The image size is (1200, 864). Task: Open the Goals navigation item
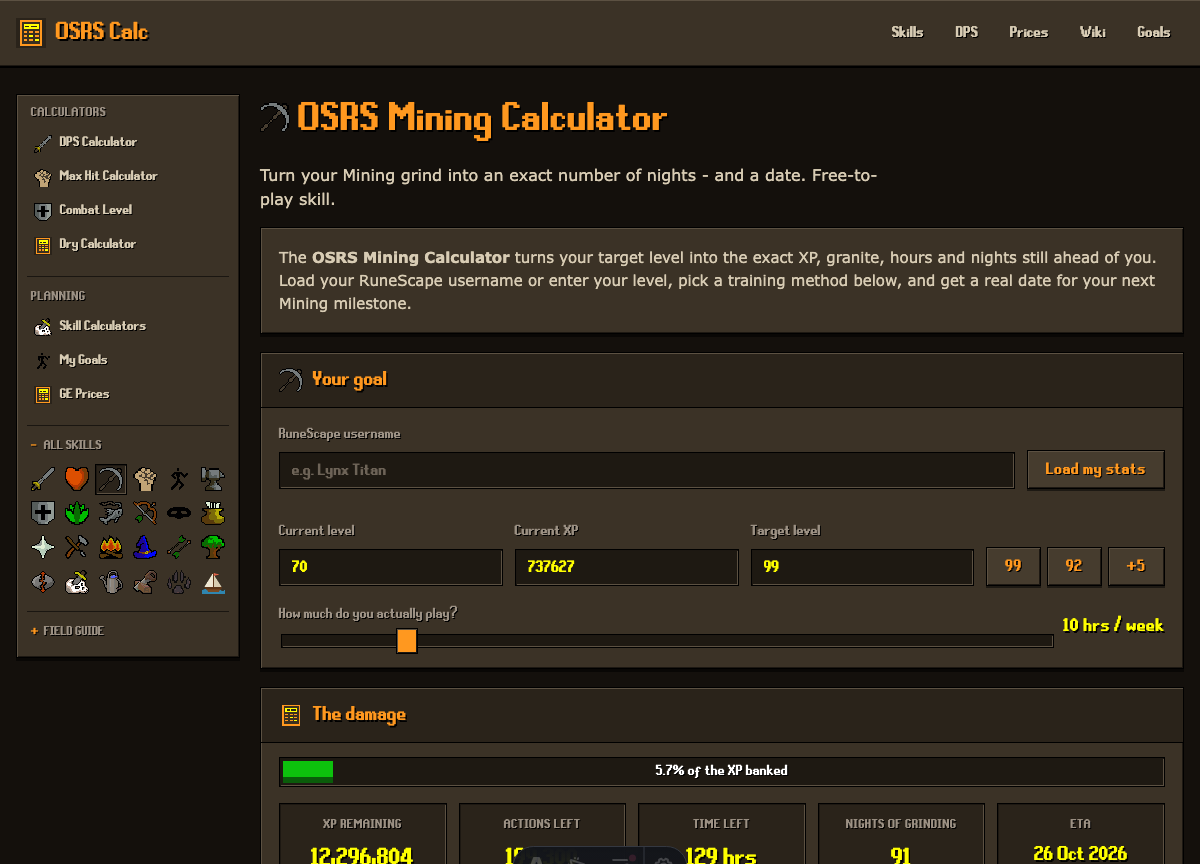tap(1153, 32)
